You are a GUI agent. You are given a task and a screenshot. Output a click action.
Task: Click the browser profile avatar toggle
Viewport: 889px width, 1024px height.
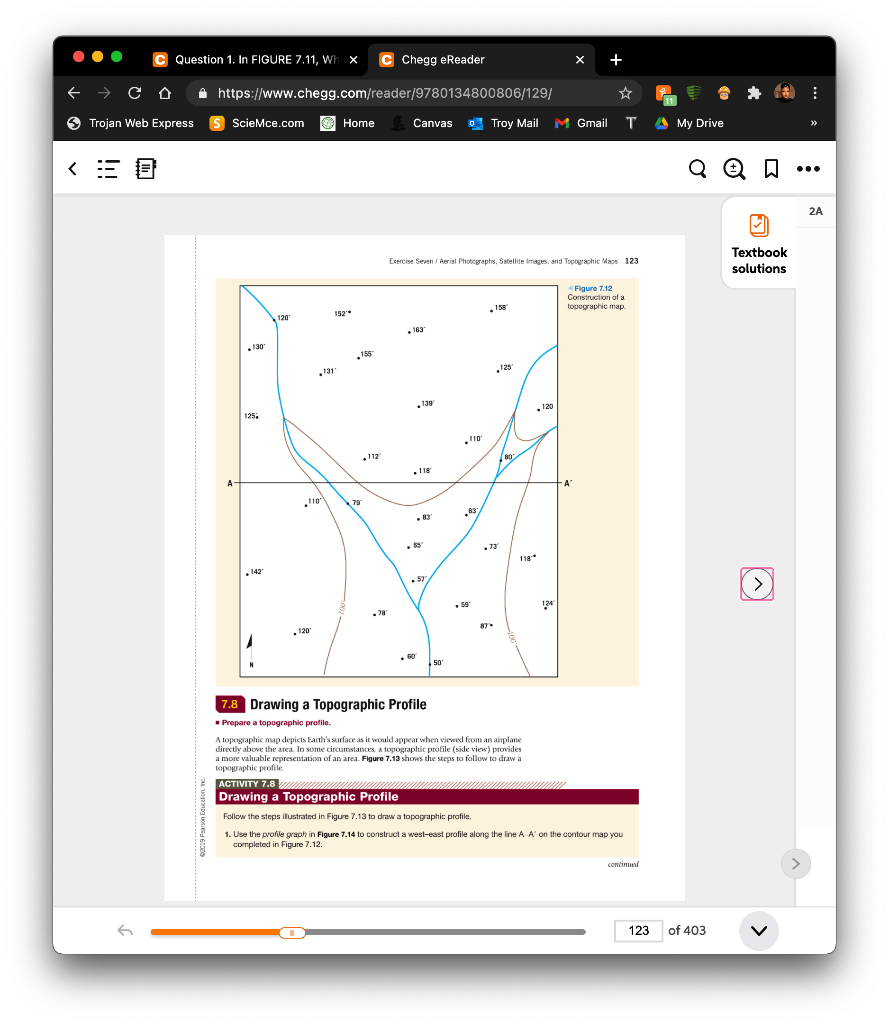coord(784,92)
